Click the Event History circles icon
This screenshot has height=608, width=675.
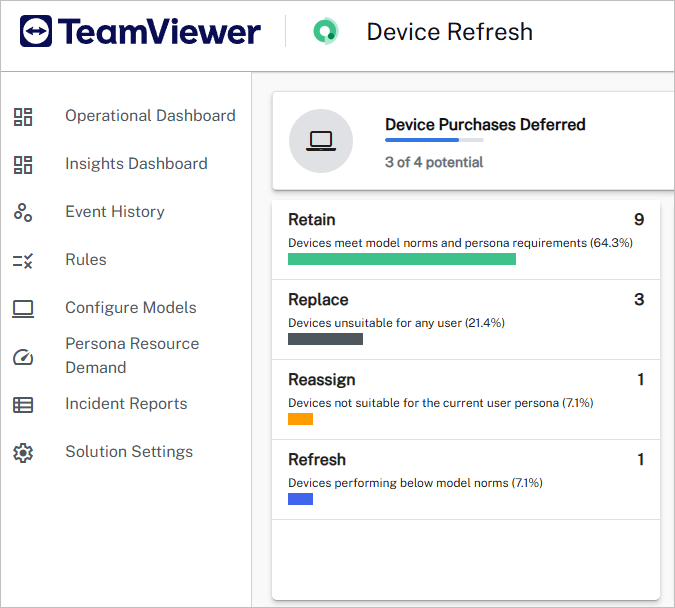23,212
